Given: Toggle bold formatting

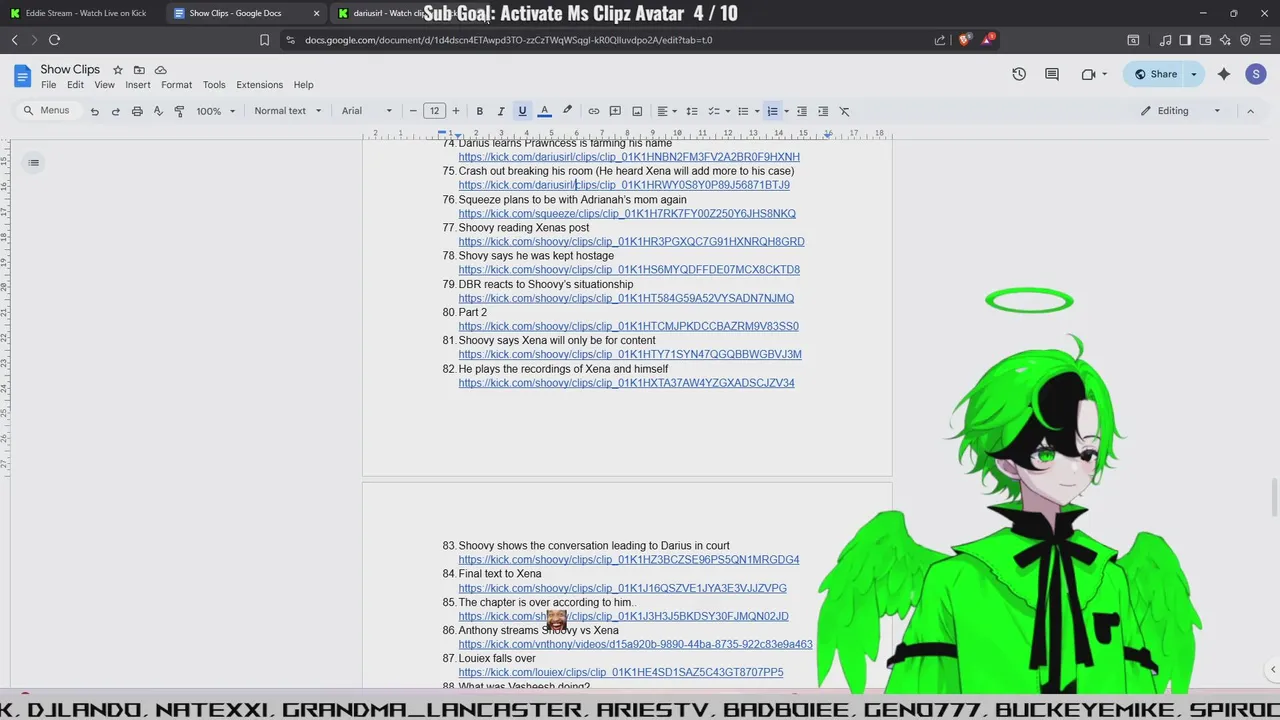Looking at the screenshot, I should click(x=480, y=111).
